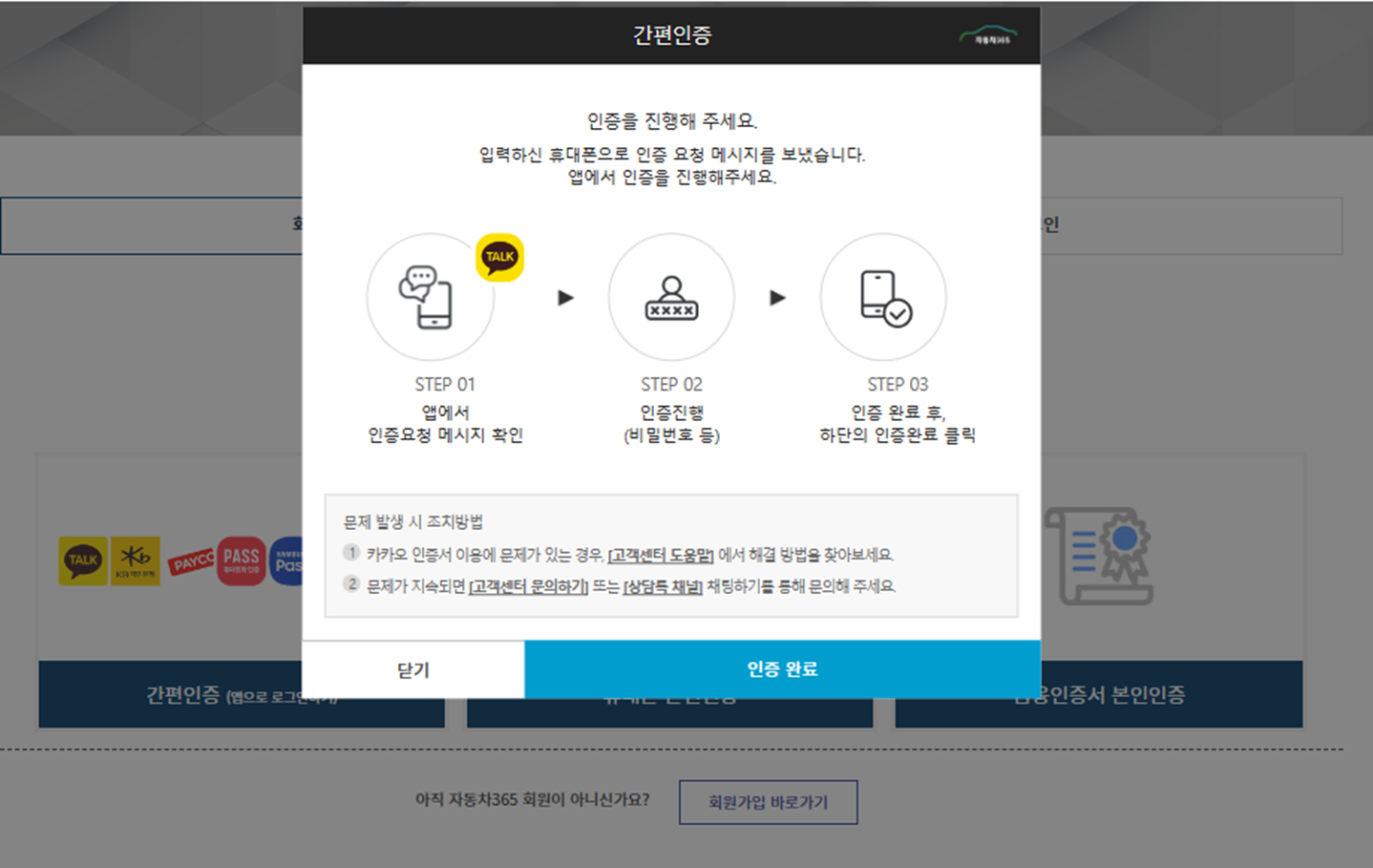Click the STEP 02 label
Image resolution: width=1373 pixels, height=868 pixels.
click(671, 384)
